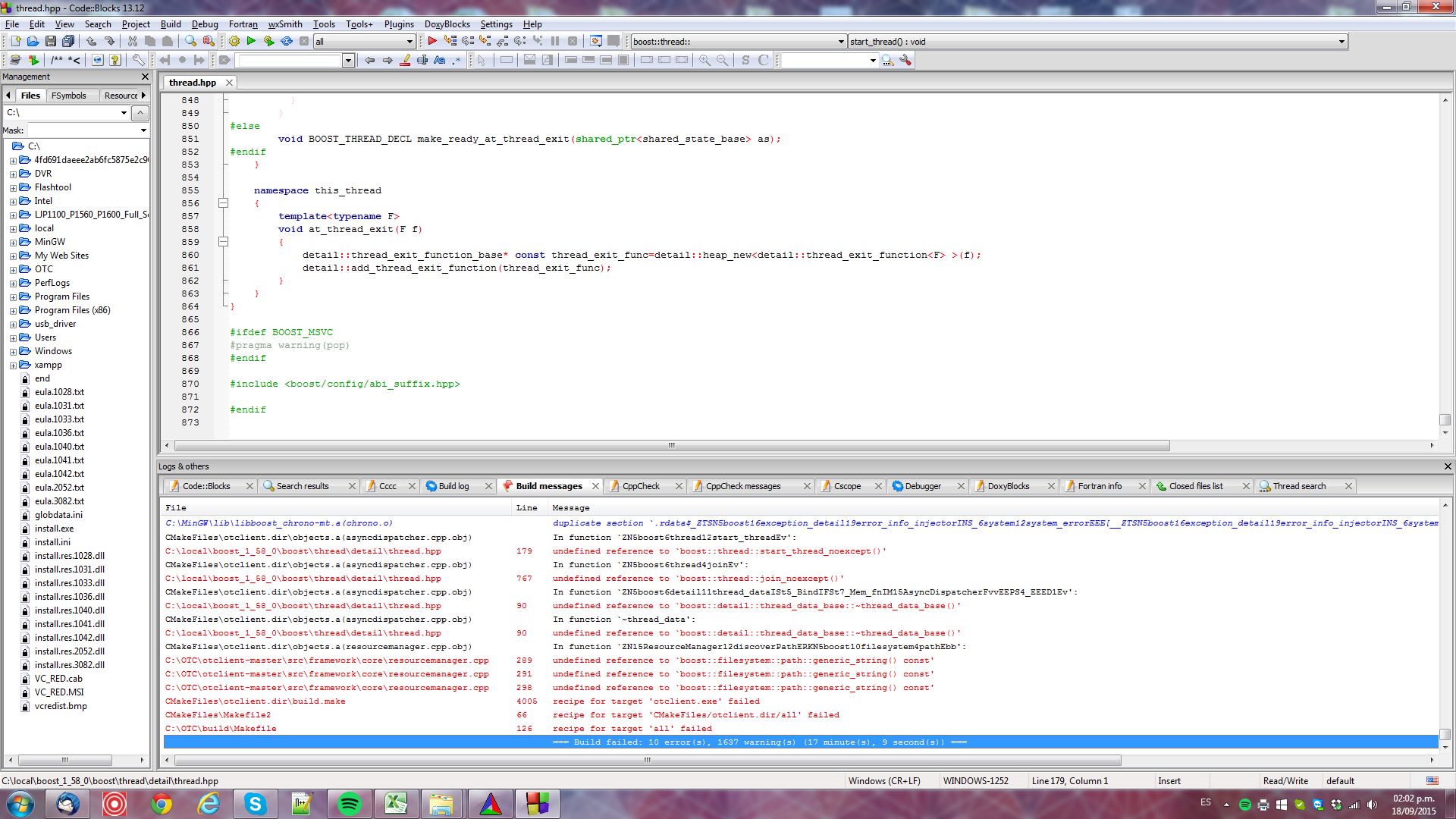This screenshot has width=1456, height=819.
Task: Click the green Run arrow icon
Action: tap(251, 41)
